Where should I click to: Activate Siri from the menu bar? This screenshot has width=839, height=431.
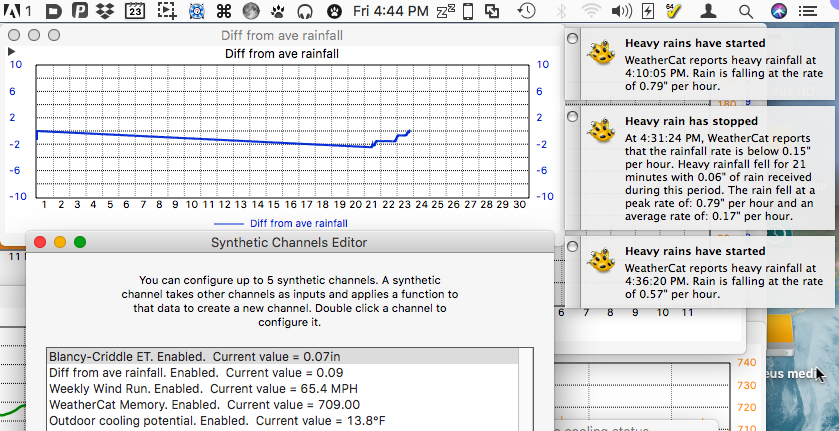click(780, 10)
